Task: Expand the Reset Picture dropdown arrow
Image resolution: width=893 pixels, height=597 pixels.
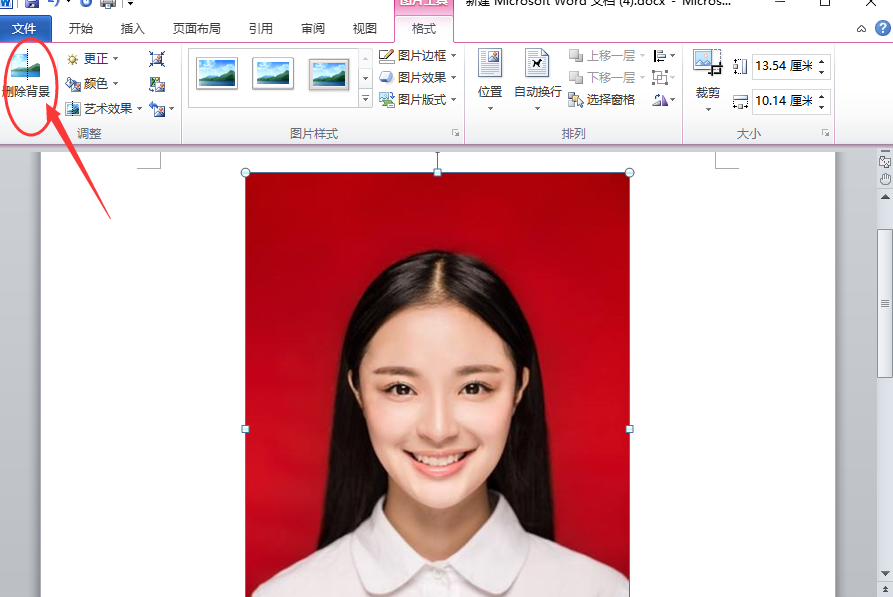Action: (171, 108)
